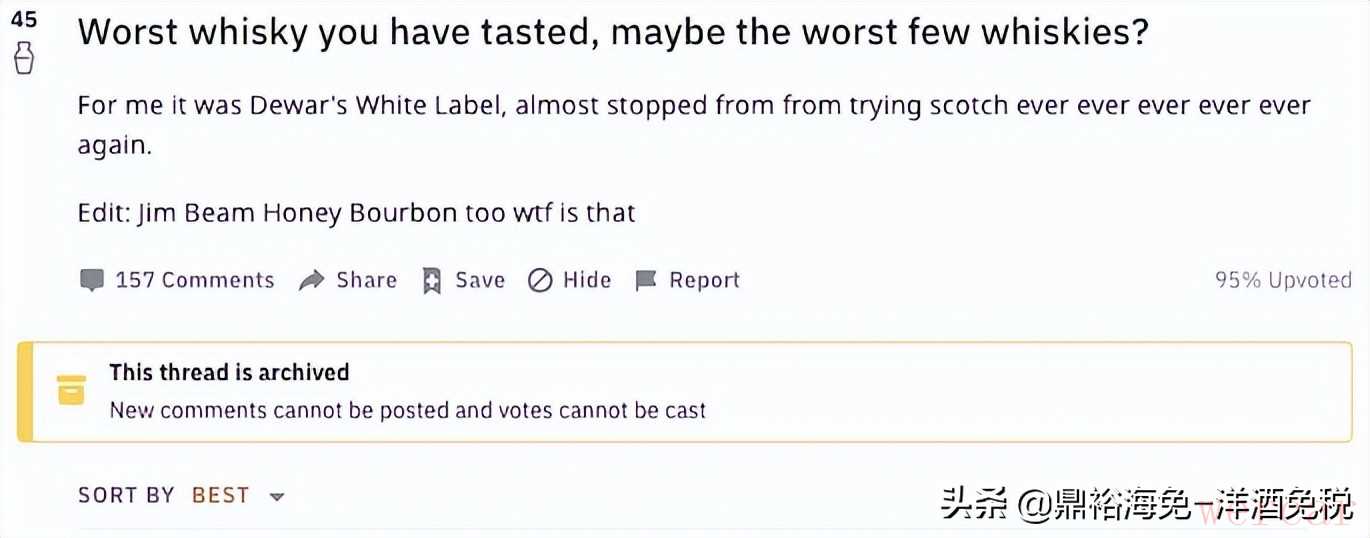Click the 95% Upvoted text
This screenshot has height=538, width=1370.
[x=1283, y=280]
